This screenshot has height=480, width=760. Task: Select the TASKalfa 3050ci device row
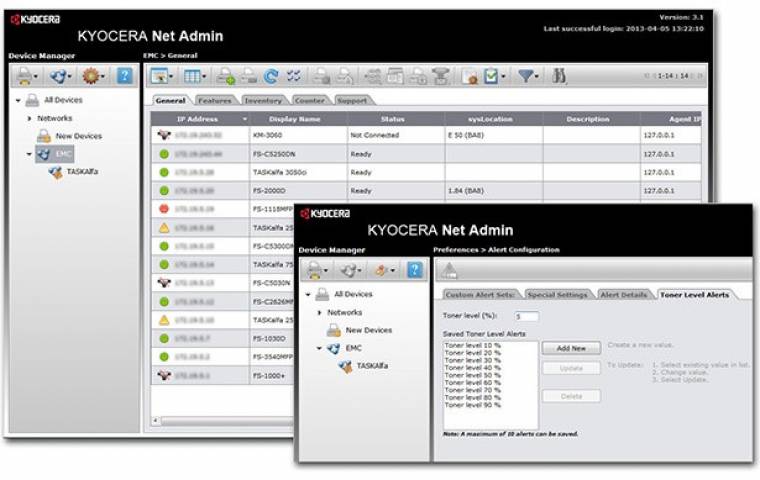tap(426, 173)
